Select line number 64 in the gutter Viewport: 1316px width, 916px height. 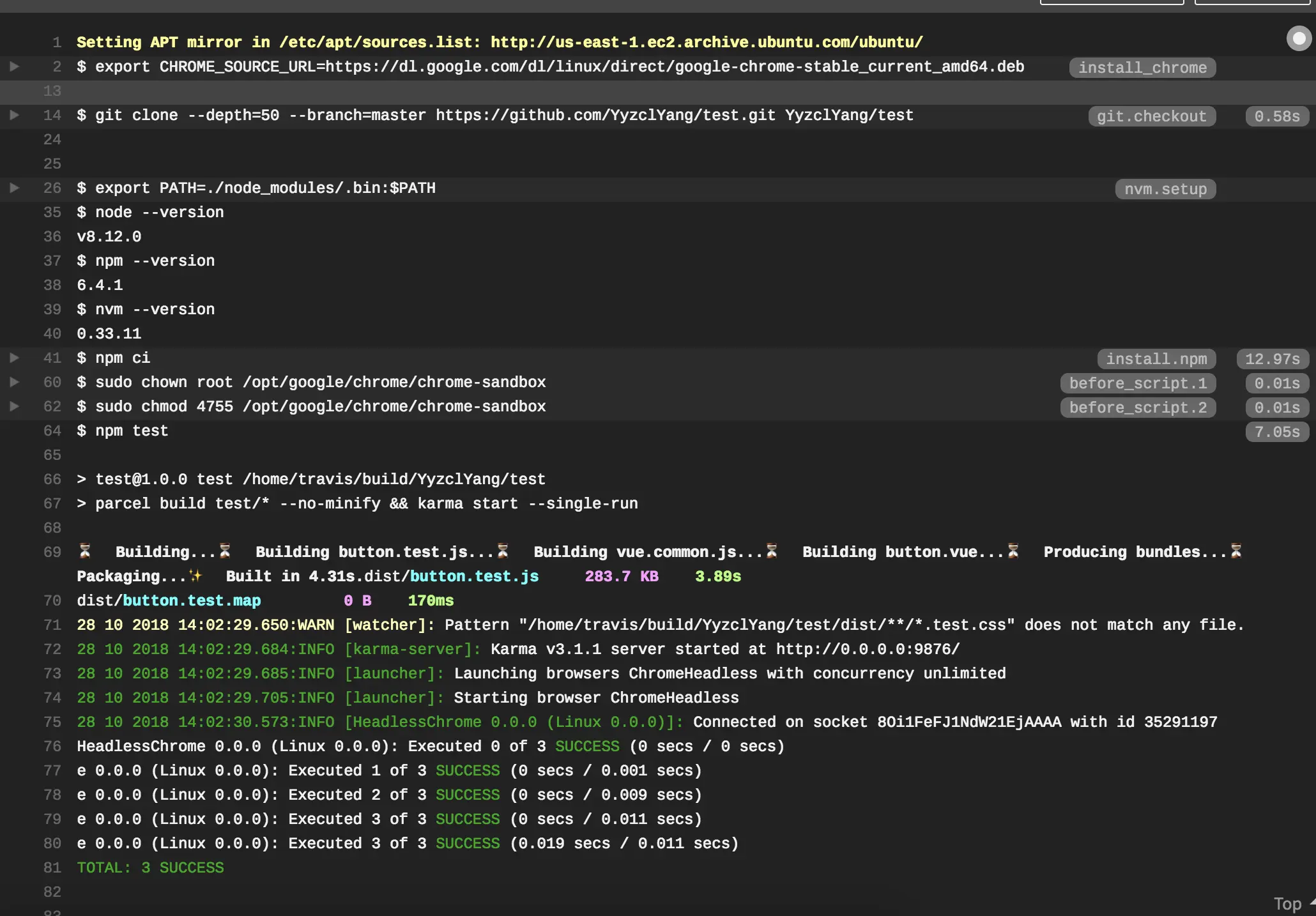pos(52,431)
